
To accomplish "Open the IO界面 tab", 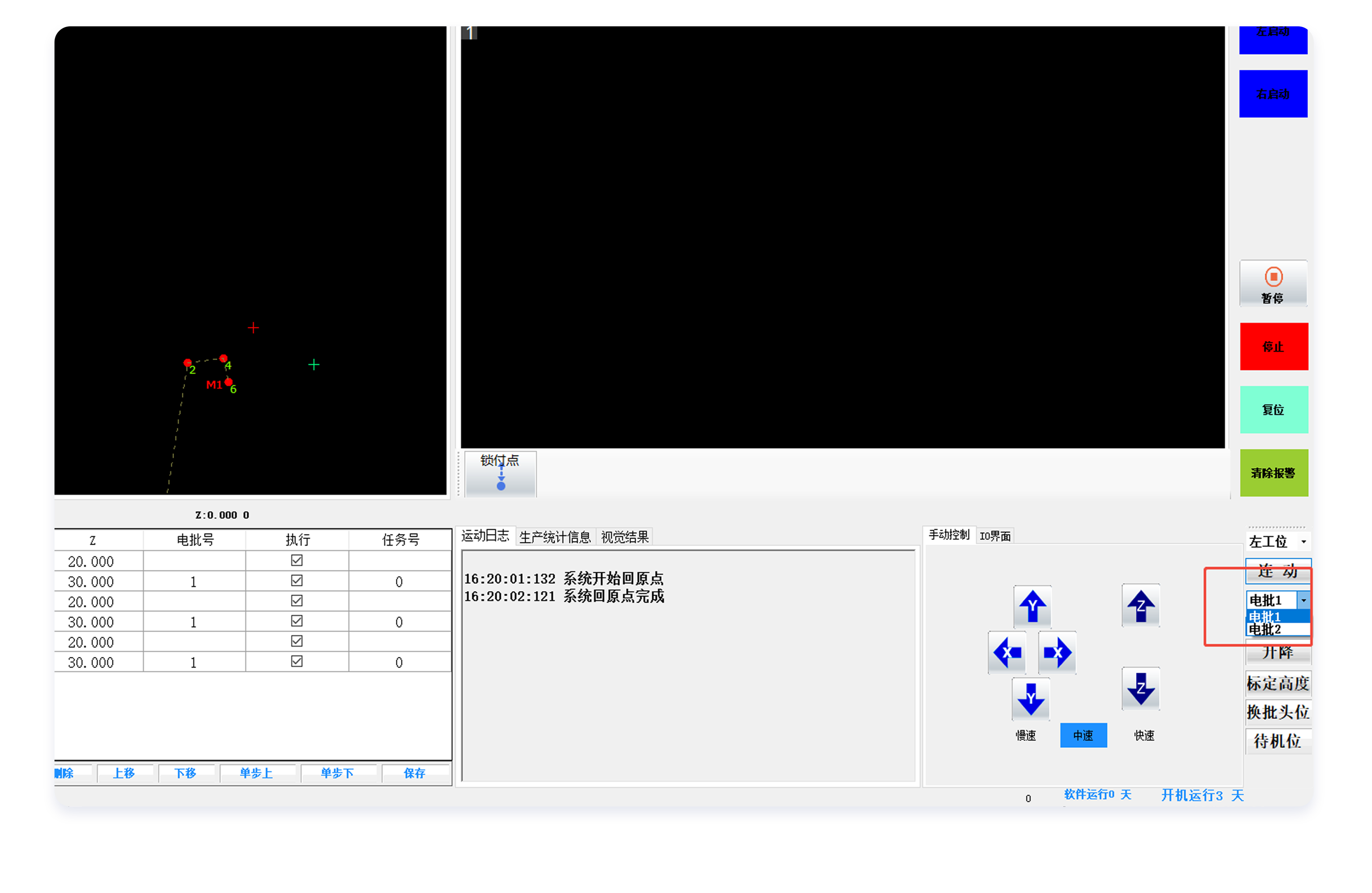I will (x=995, y=536).
